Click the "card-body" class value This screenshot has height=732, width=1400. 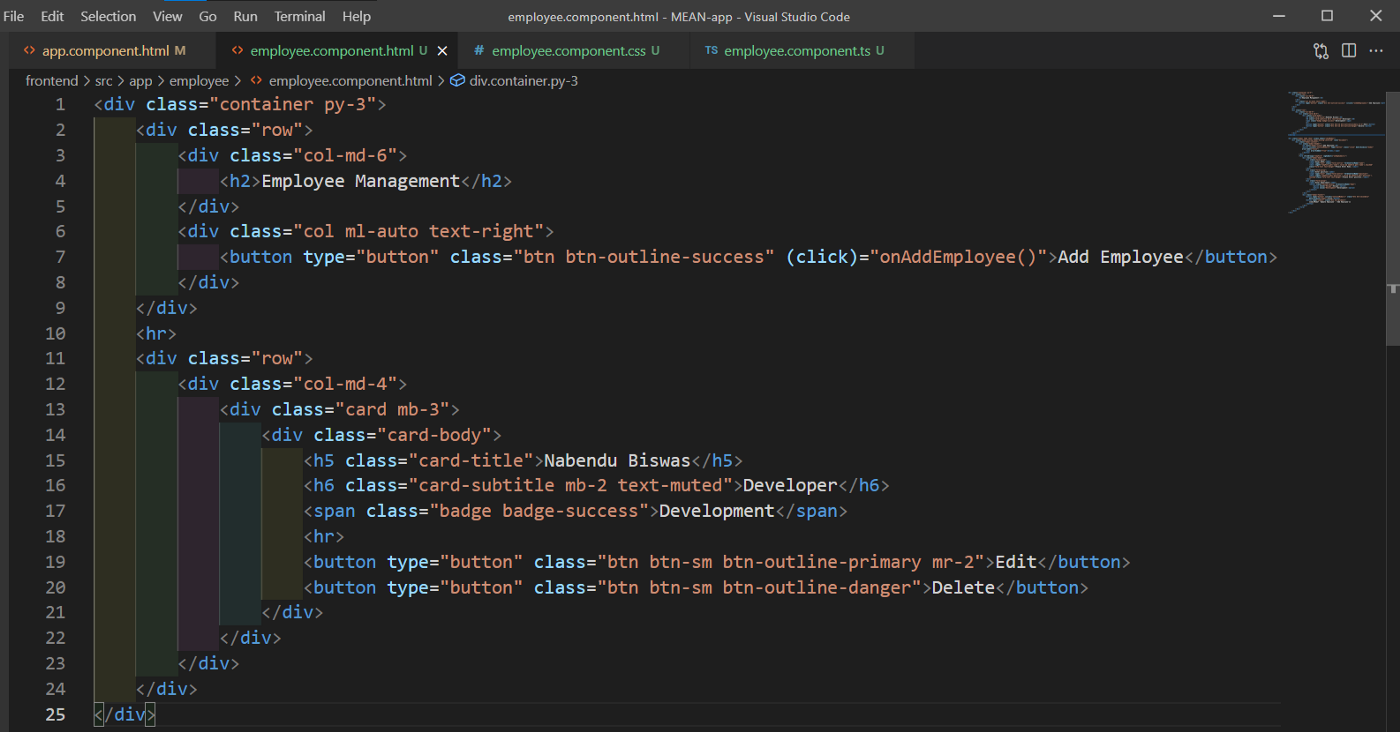point(434,435)
